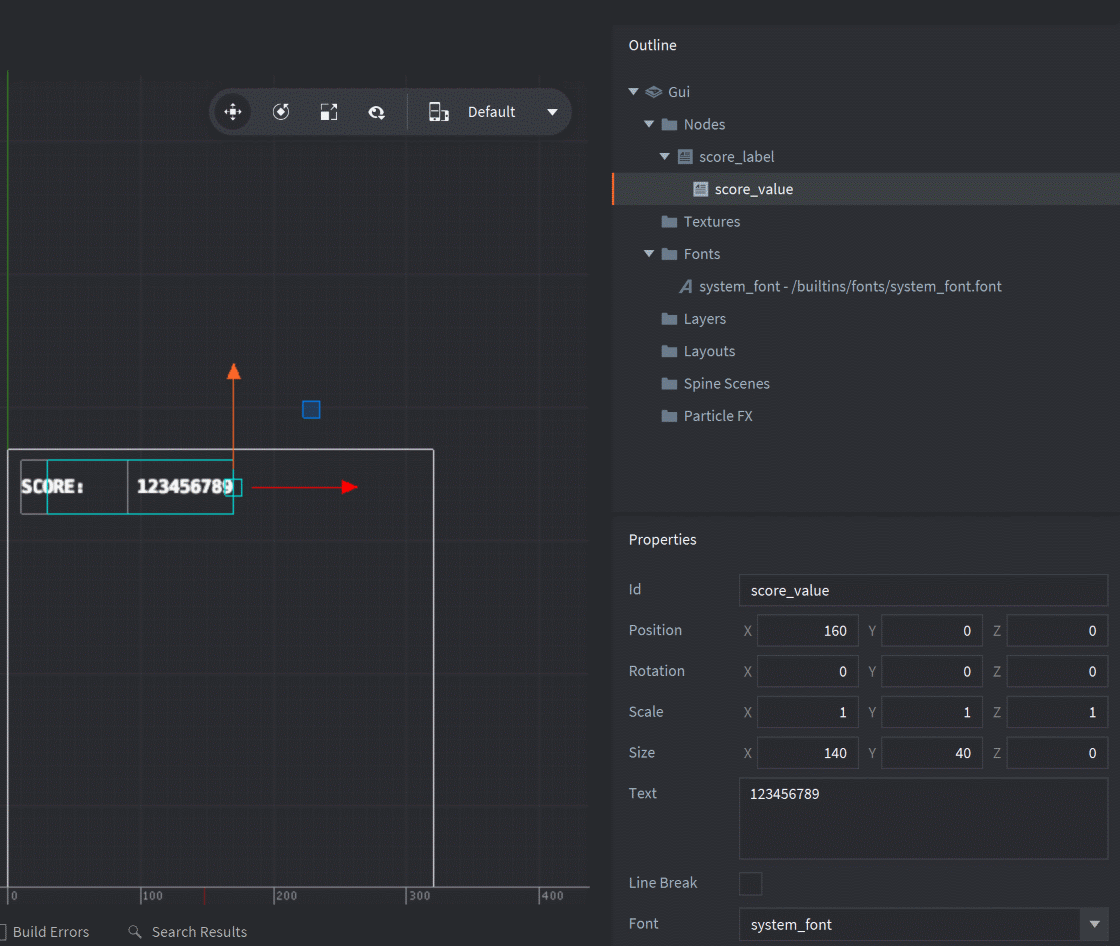Select Particle FX in the Outline tree

(x=717, y=416)
